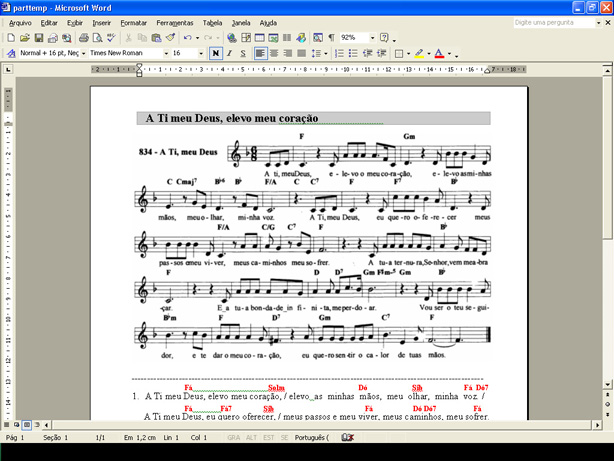Image resolution: width=614 pixels, height=461 pixels.
Task: Toggle show paragraph marks ¶
Action: (x=331, y=38)
